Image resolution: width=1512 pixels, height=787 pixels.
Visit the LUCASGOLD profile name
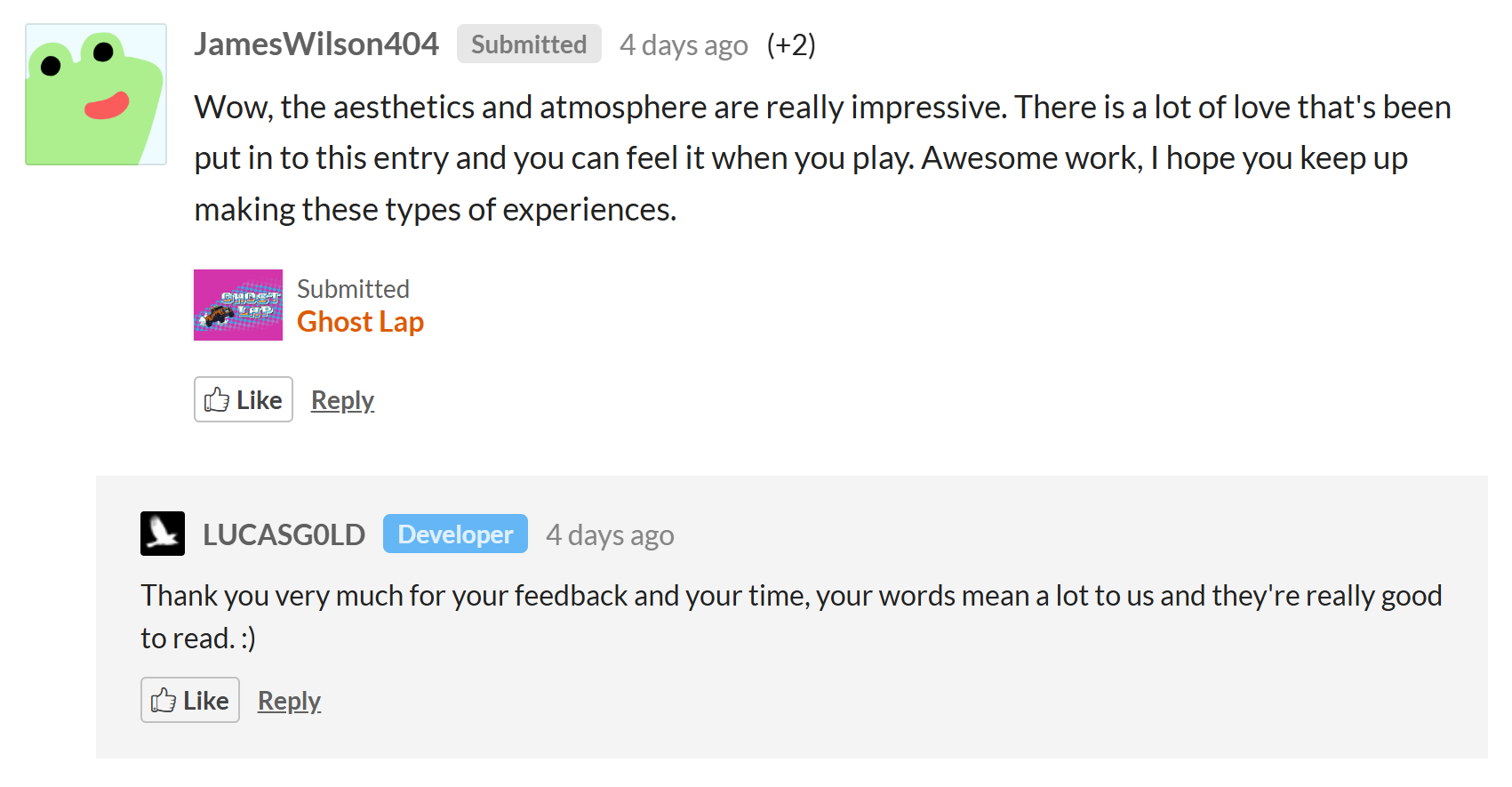pos(284,534)
